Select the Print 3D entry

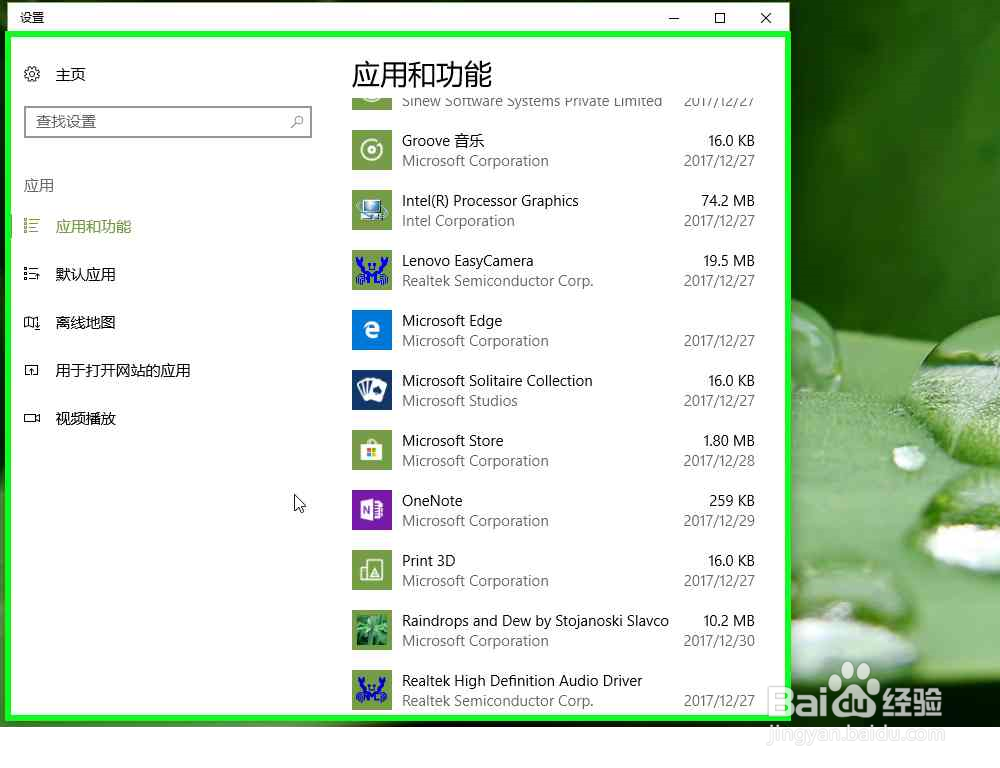pyautogui.click(x=554, y=570)
